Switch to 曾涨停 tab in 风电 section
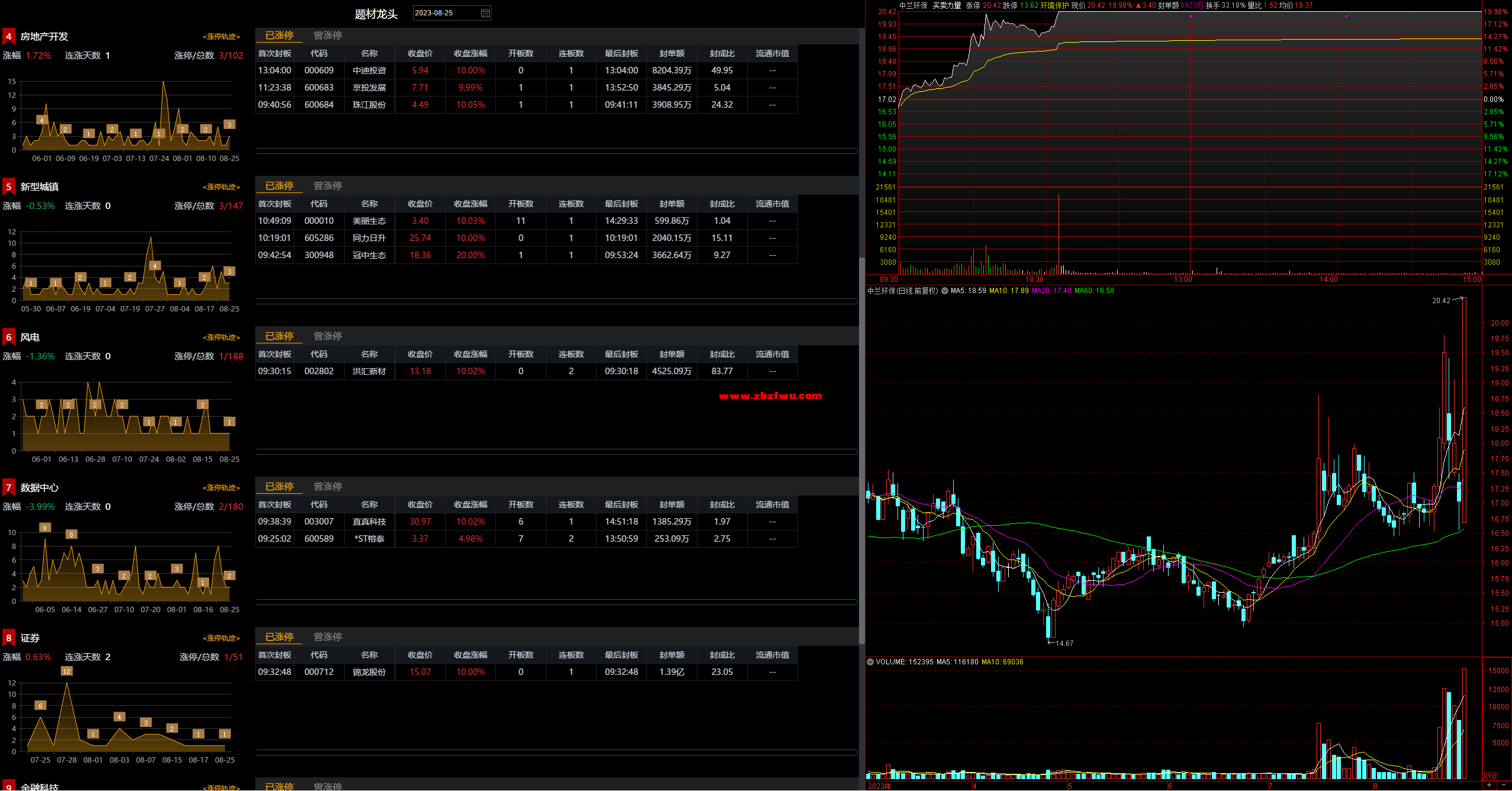Screen dimensions: 1512x791 tap(328, 336)
